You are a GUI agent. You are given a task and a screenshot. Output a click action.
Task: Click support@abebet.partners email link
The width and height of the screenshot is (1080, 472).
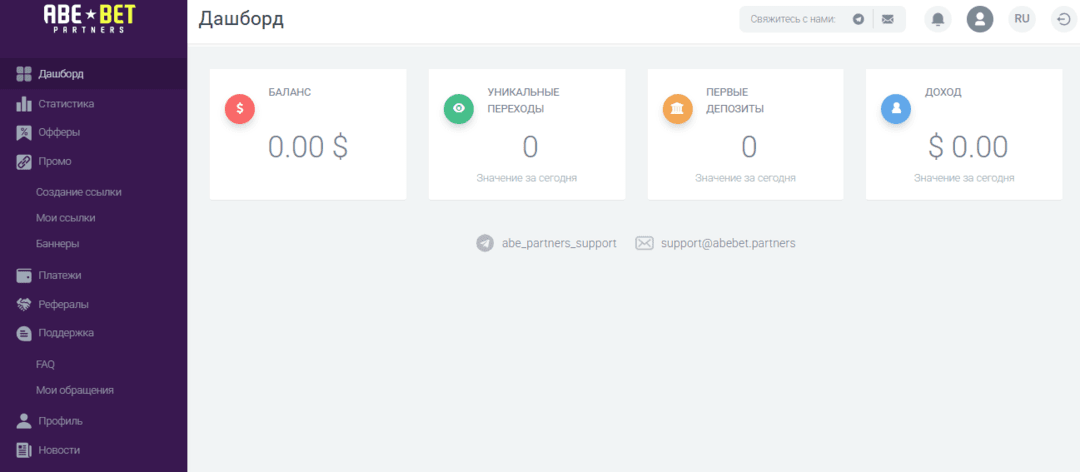click(728, 243)
